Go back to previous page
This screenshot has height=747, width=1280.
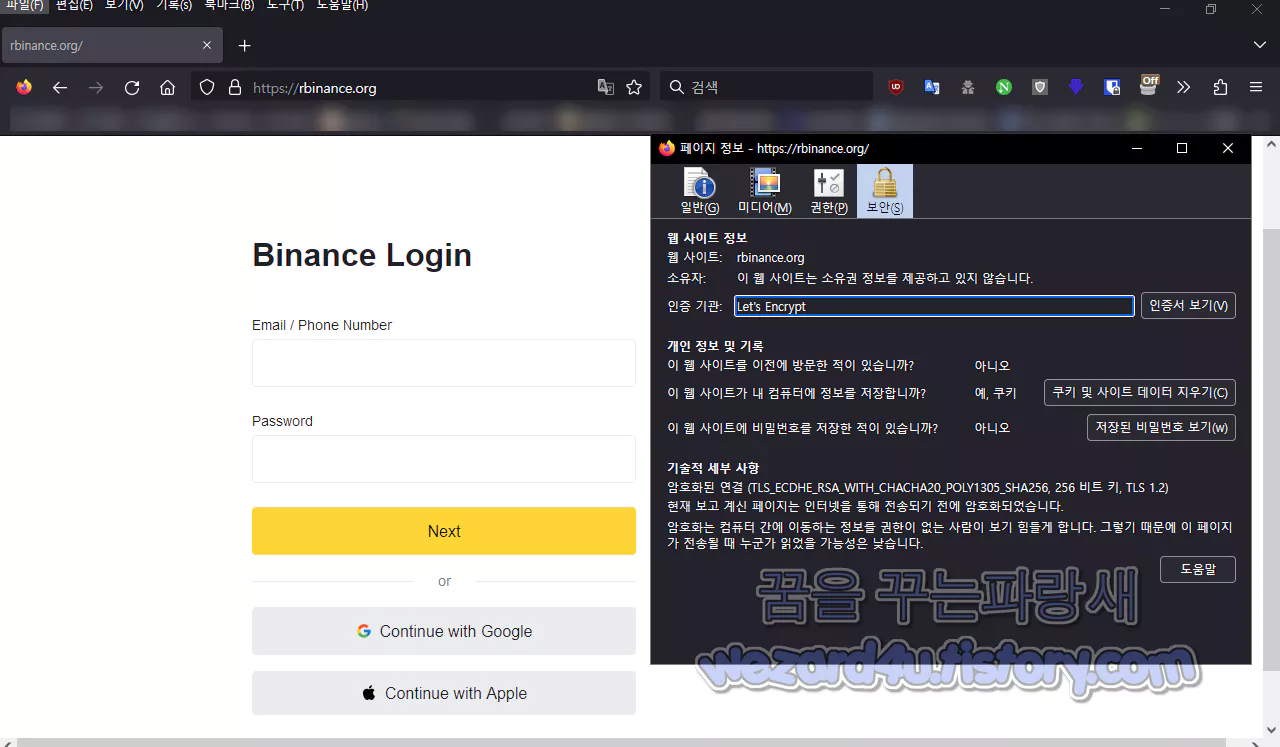pyautogui.click(x=60, y=87)
